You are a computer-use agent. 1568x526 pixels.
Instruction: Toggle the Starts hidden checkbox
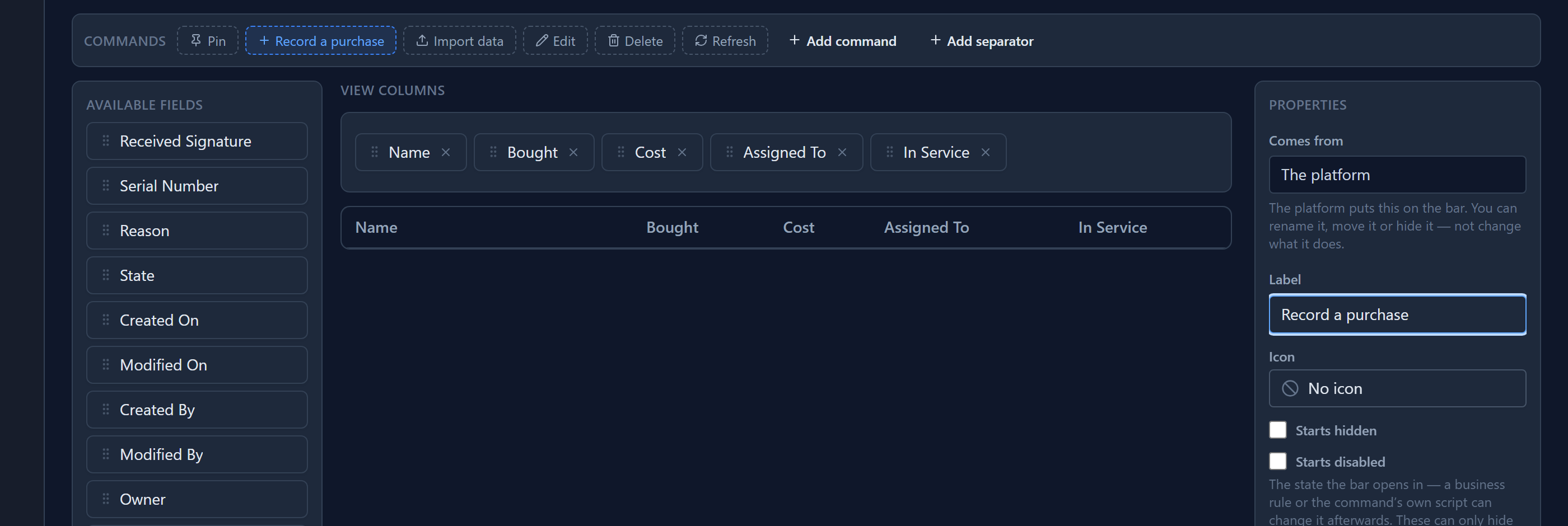point(1278,430)
